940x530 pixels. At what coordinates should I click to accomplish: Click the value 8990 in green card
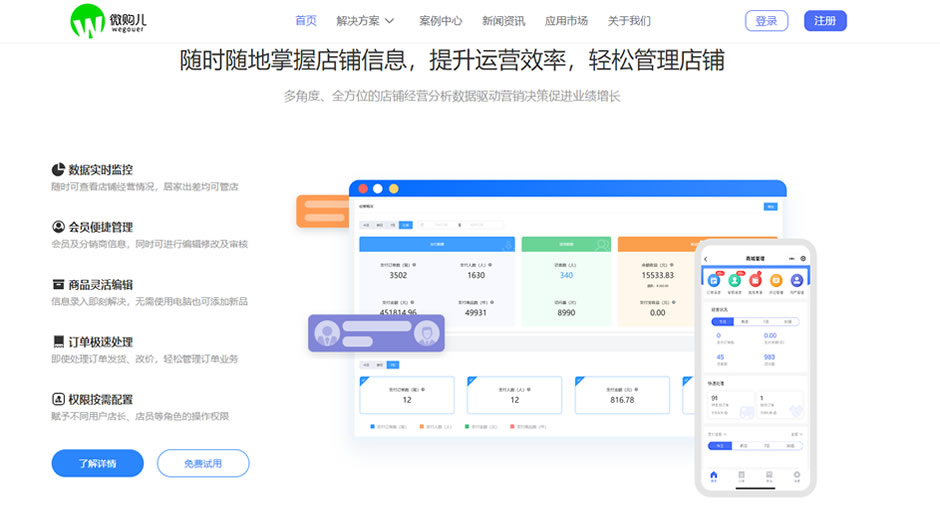567,312
